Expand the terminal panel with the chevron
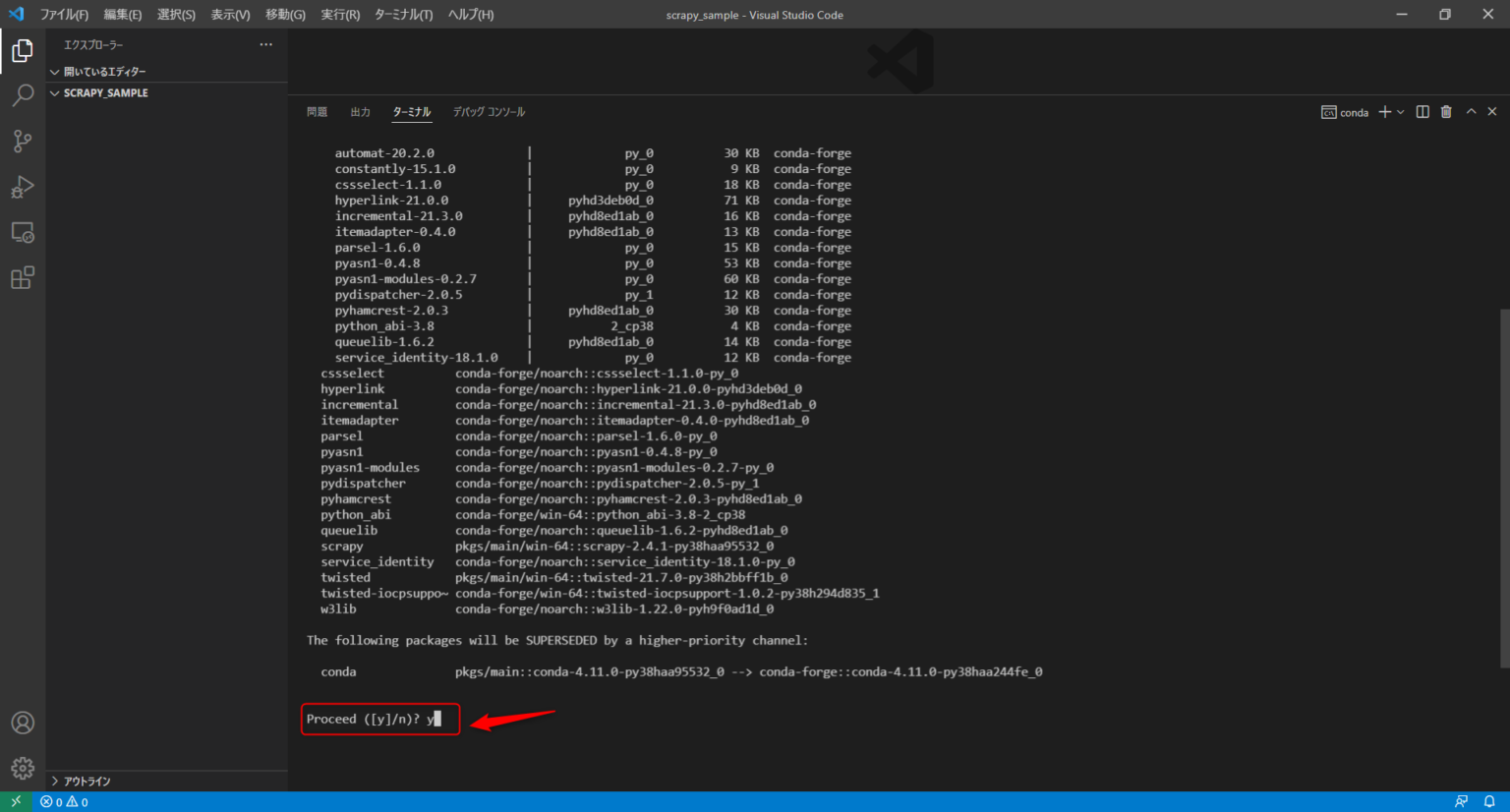 coord(1470,111)
